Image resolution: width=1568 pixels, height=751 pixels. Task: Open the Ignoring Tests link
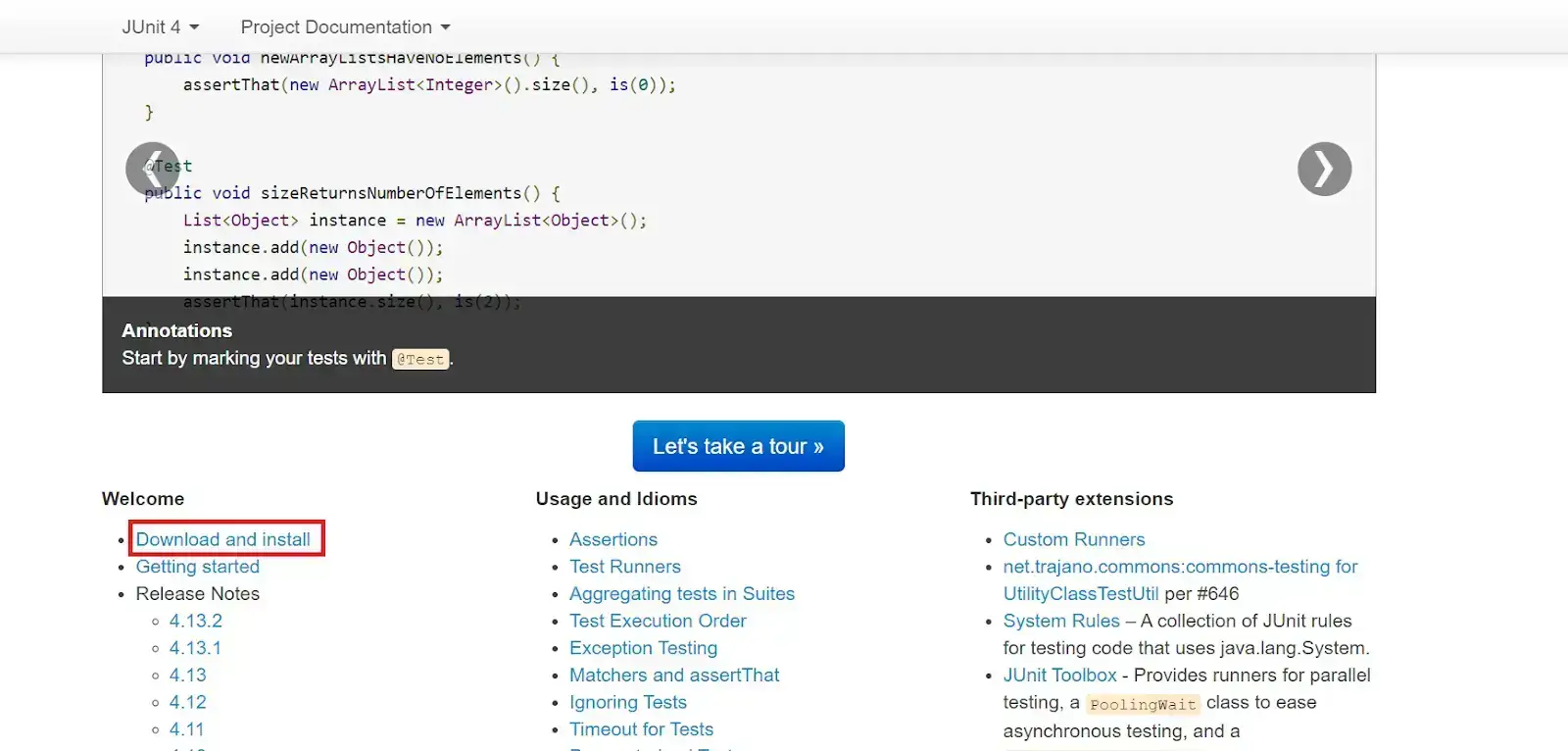point(628,702)
